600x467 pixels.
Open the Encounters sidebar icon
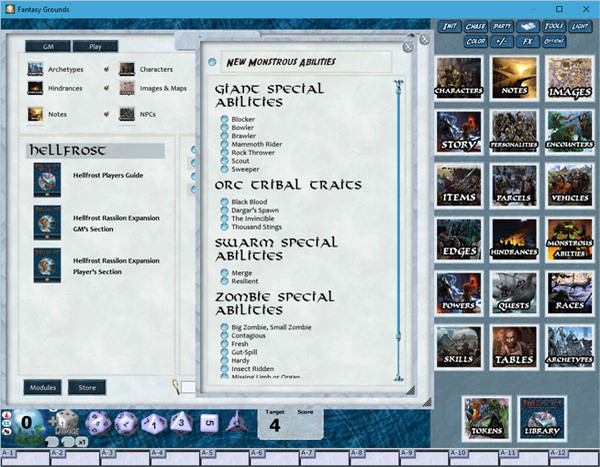tap(569, 132)
